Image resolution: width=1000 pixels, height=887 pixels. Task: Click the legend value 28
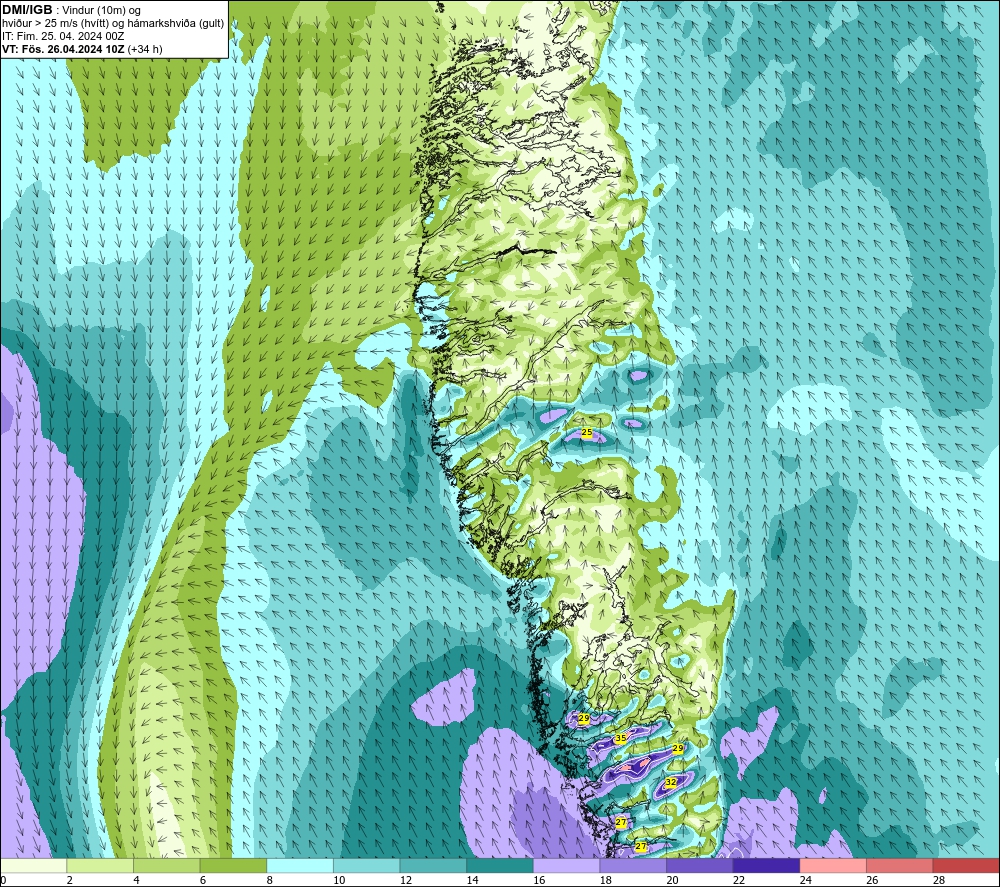coord(939,880)
